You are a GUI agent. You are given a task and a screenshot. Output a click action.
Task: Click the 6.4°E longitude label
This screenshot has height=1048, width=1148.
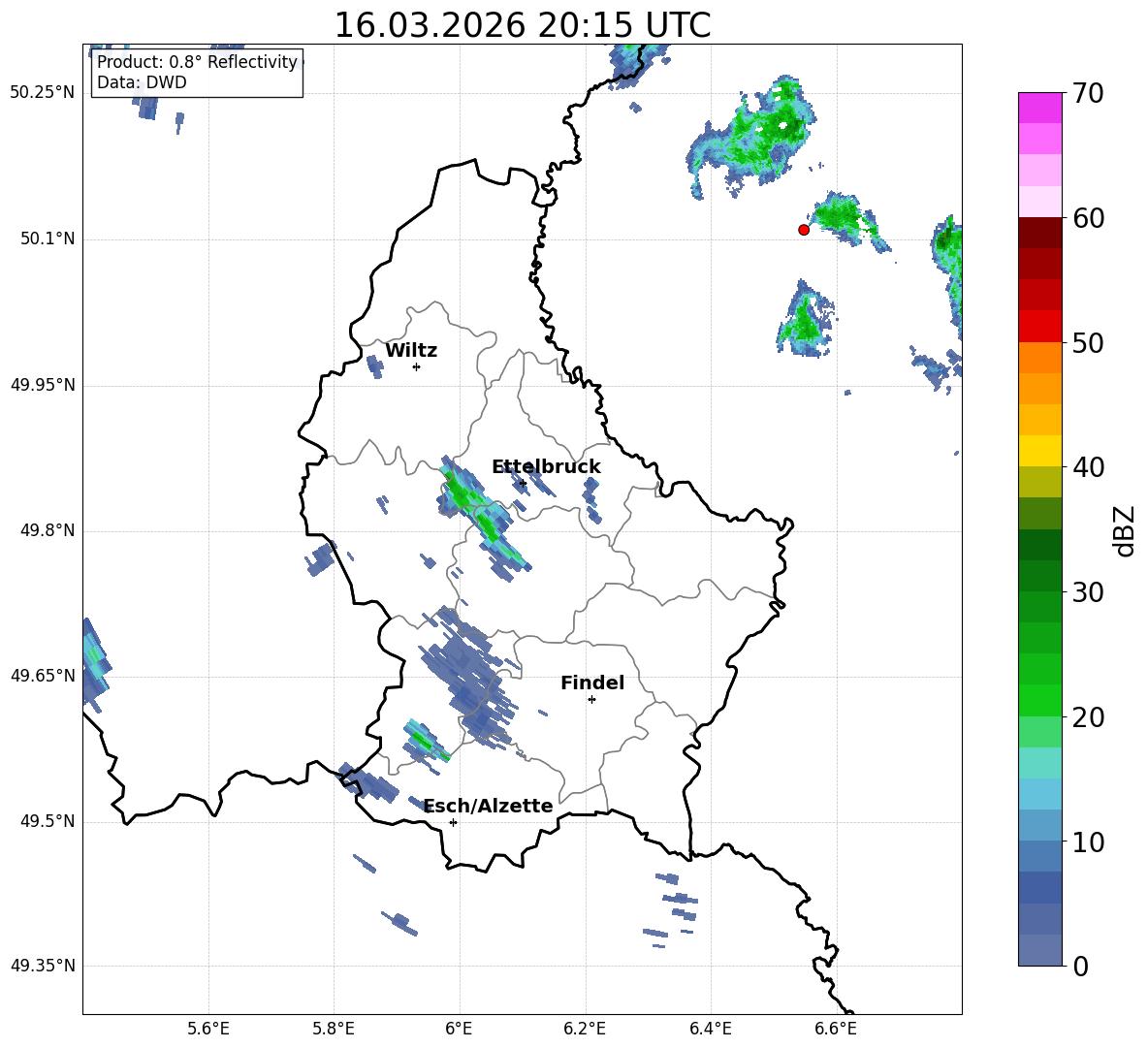(710, 1029)
